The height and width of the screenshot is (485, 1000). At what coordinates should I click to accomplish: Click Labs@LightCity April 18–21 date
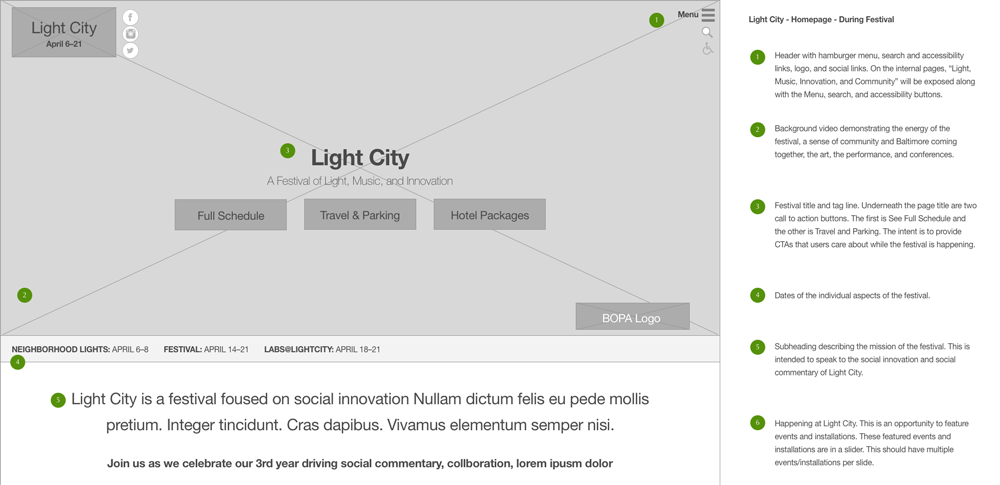[322, 349]
